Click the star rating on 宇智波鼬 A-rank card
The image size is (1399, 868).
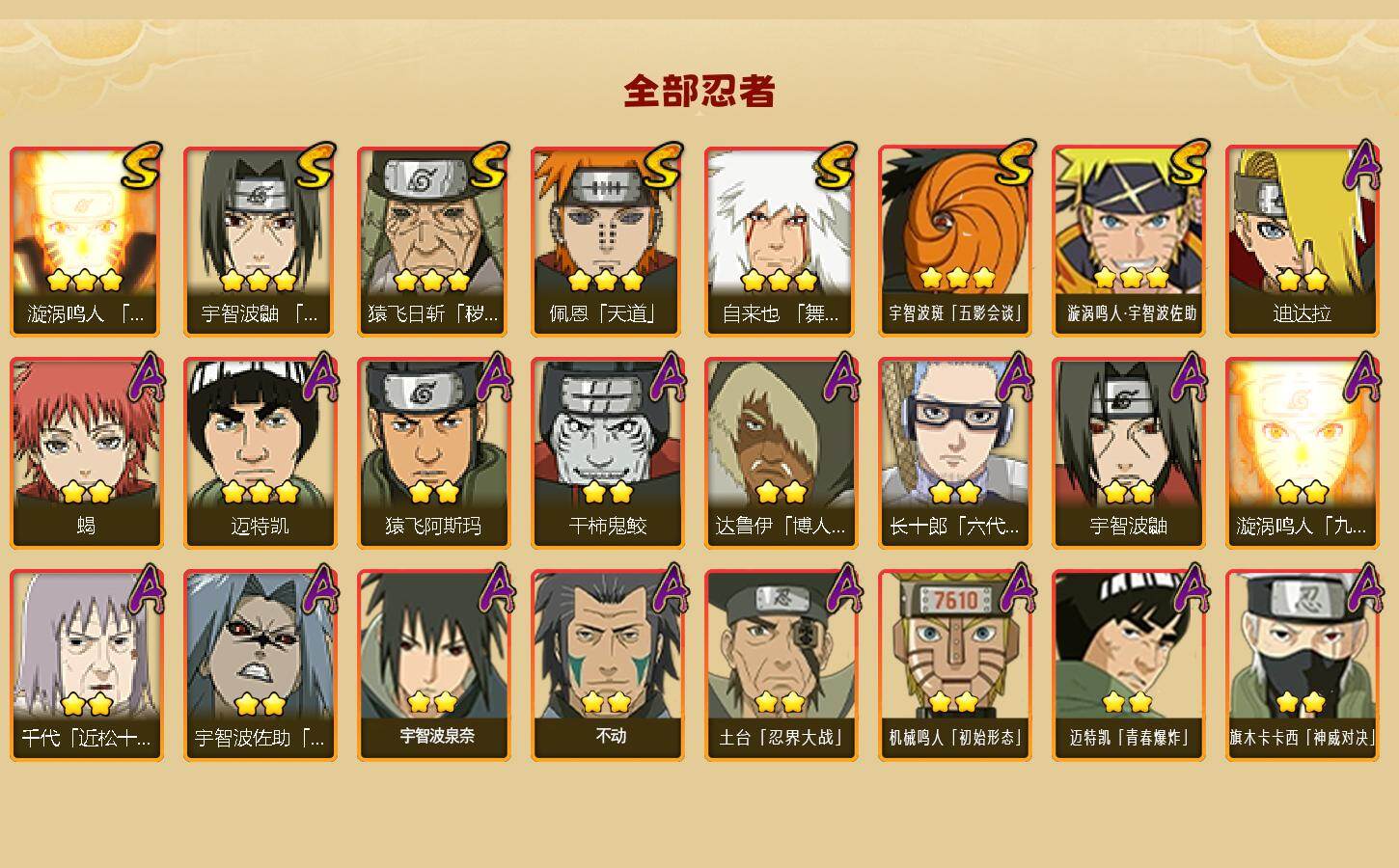point(1128,493)
